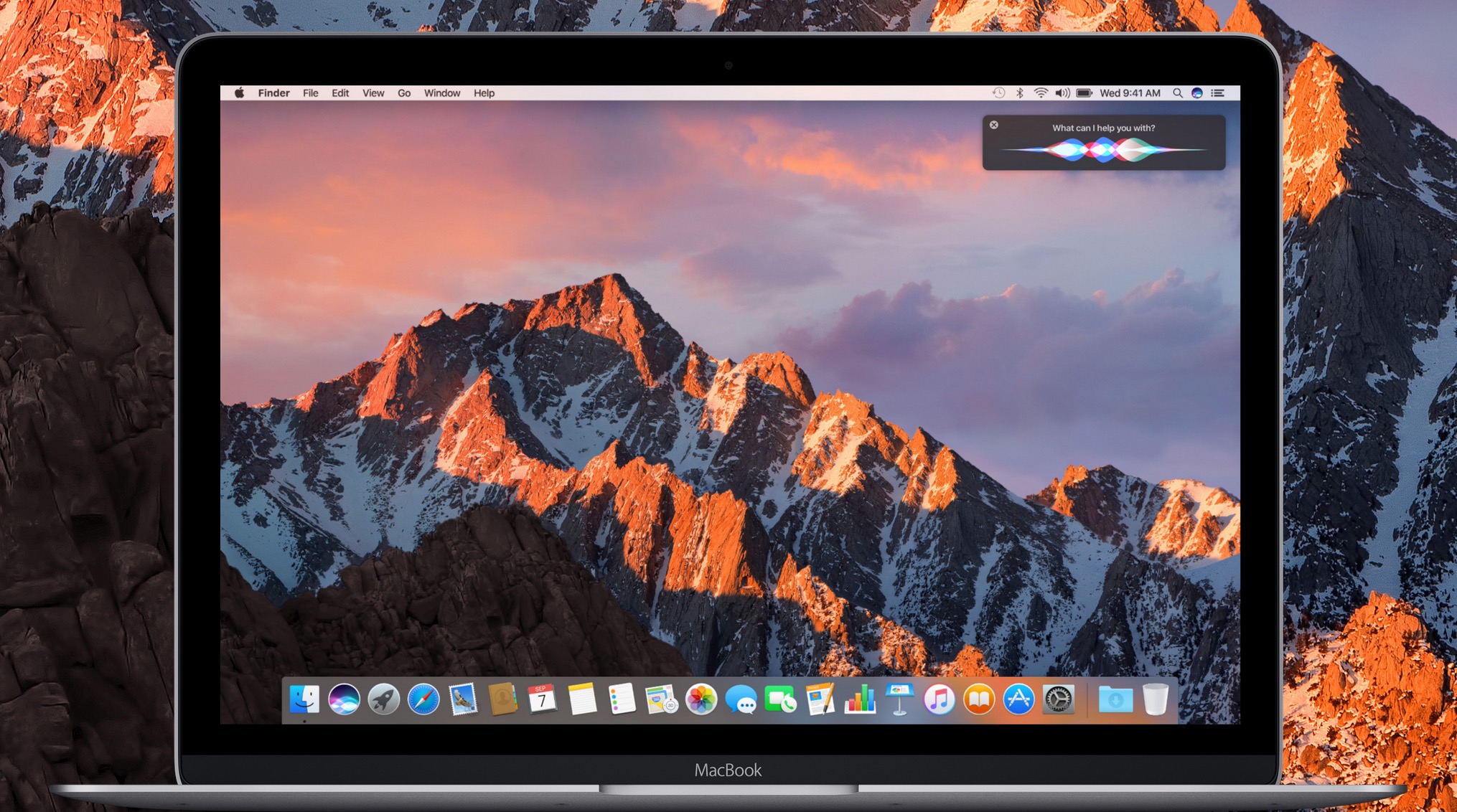Open Messages from the Dock
Image resolution: width=1457 pixels, height=812 pixels.
pyautogui.click(x=741, y=699)
